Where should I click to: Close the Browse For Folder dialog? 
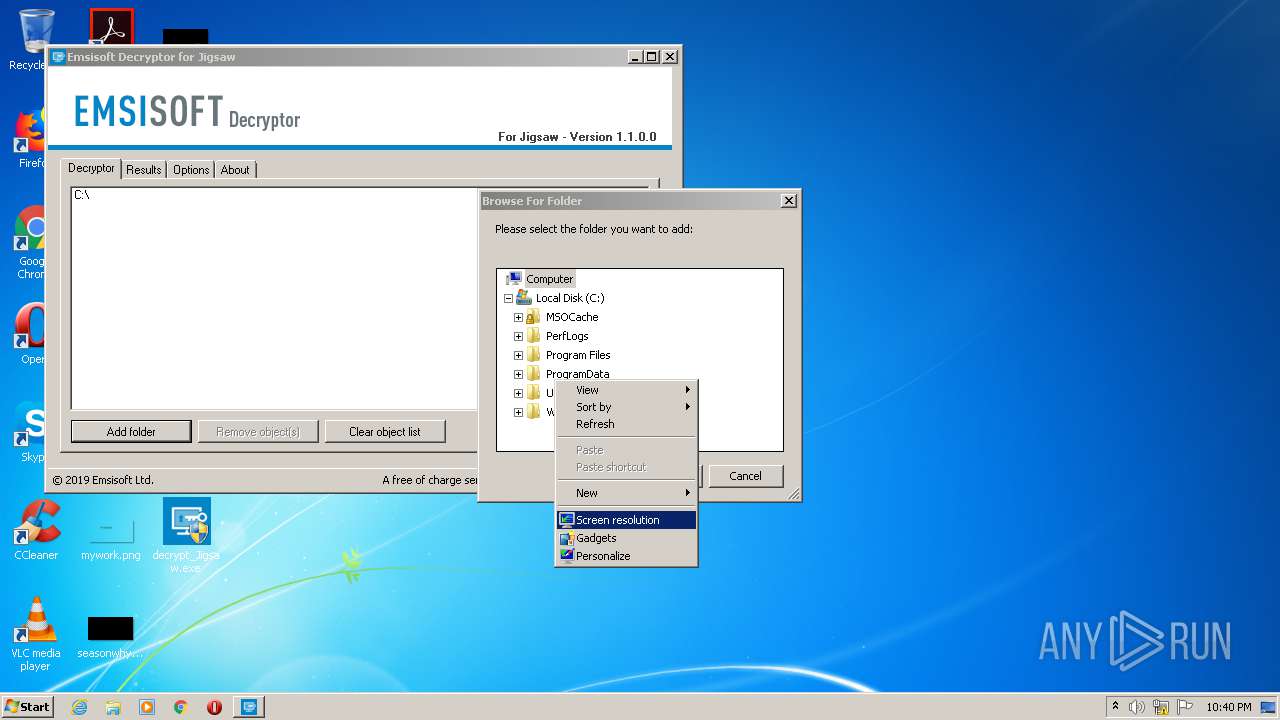click(788, 201)
